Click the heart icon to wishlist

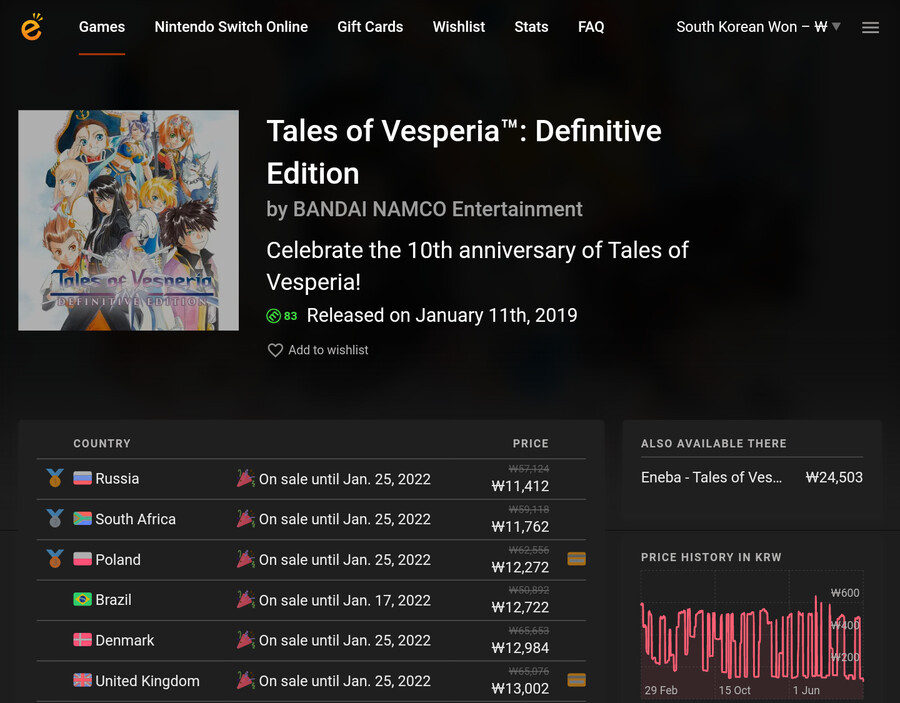tap(275, 350)
